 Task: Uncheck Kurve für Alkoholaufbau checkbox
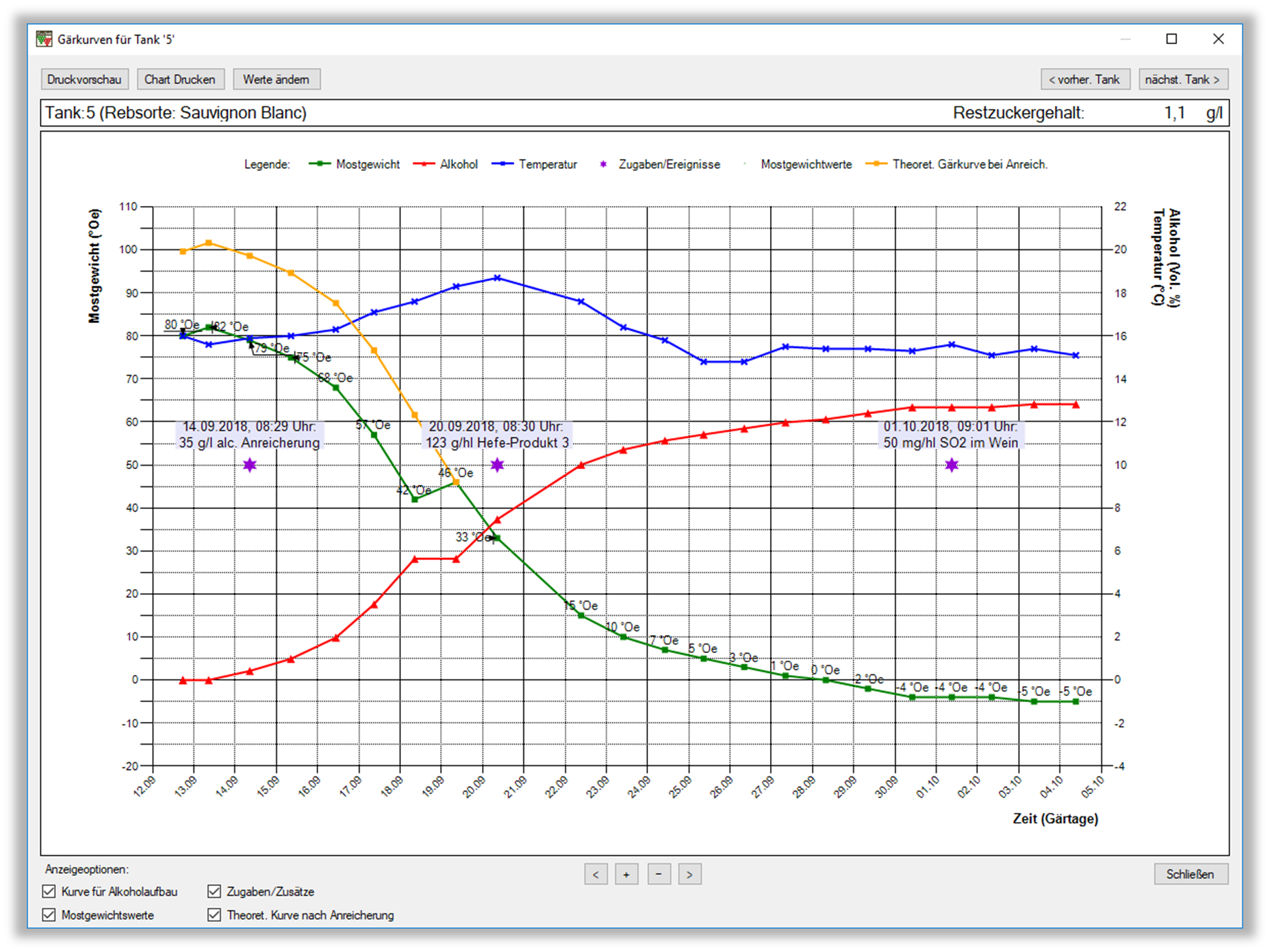point(49,891)
